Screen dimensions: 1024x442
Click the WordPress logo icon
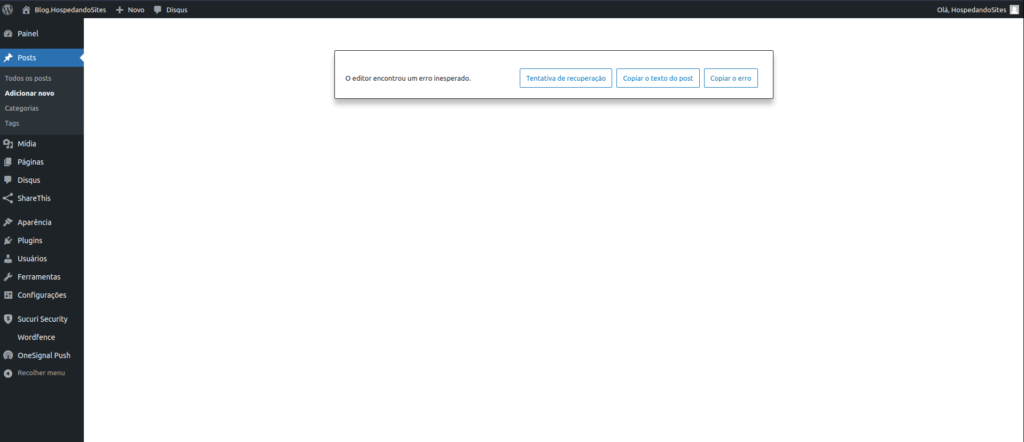coord(8,9)
